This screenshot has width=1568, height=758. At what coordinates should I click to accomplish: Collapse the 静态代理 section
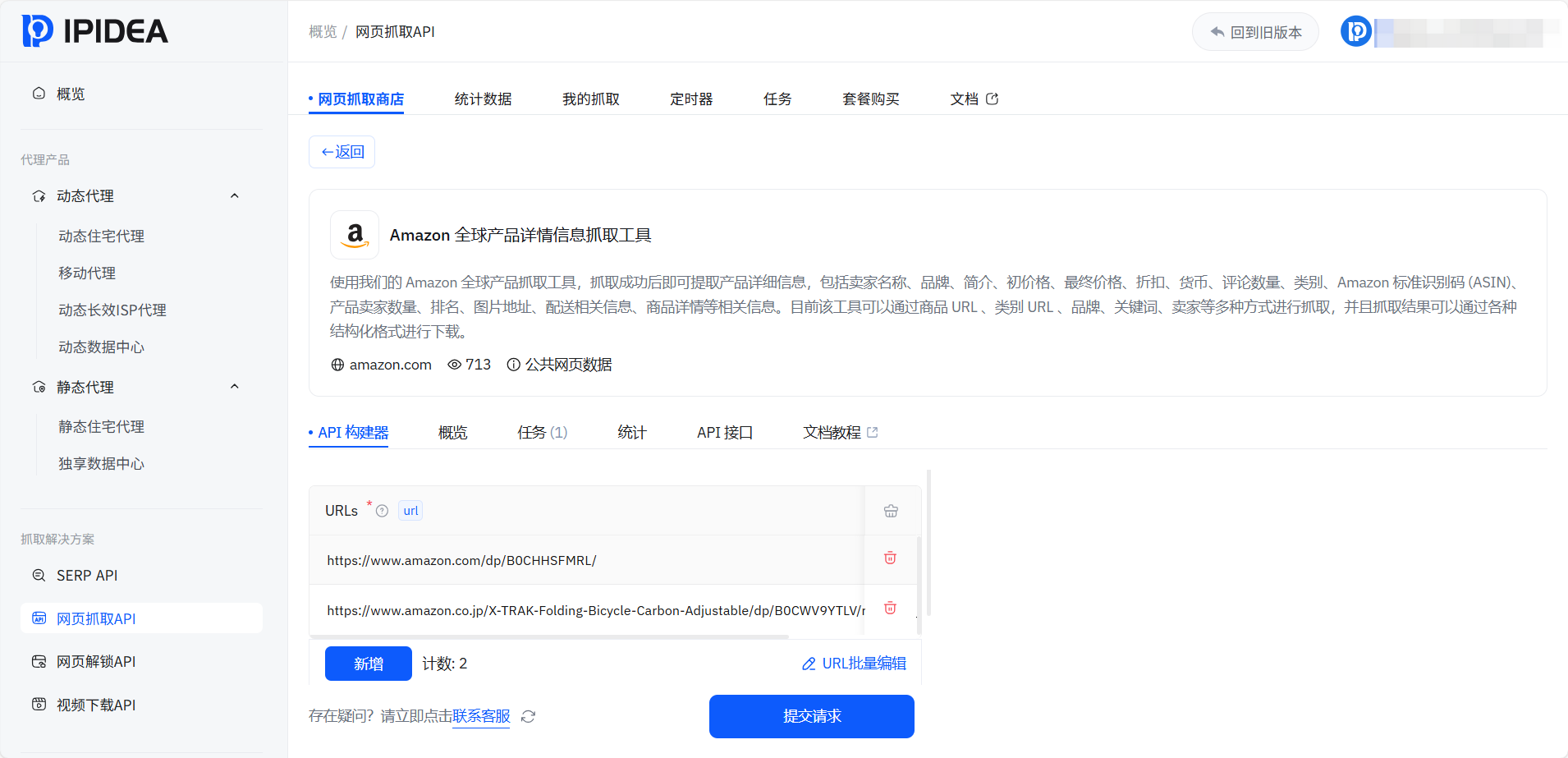point(235,387)
